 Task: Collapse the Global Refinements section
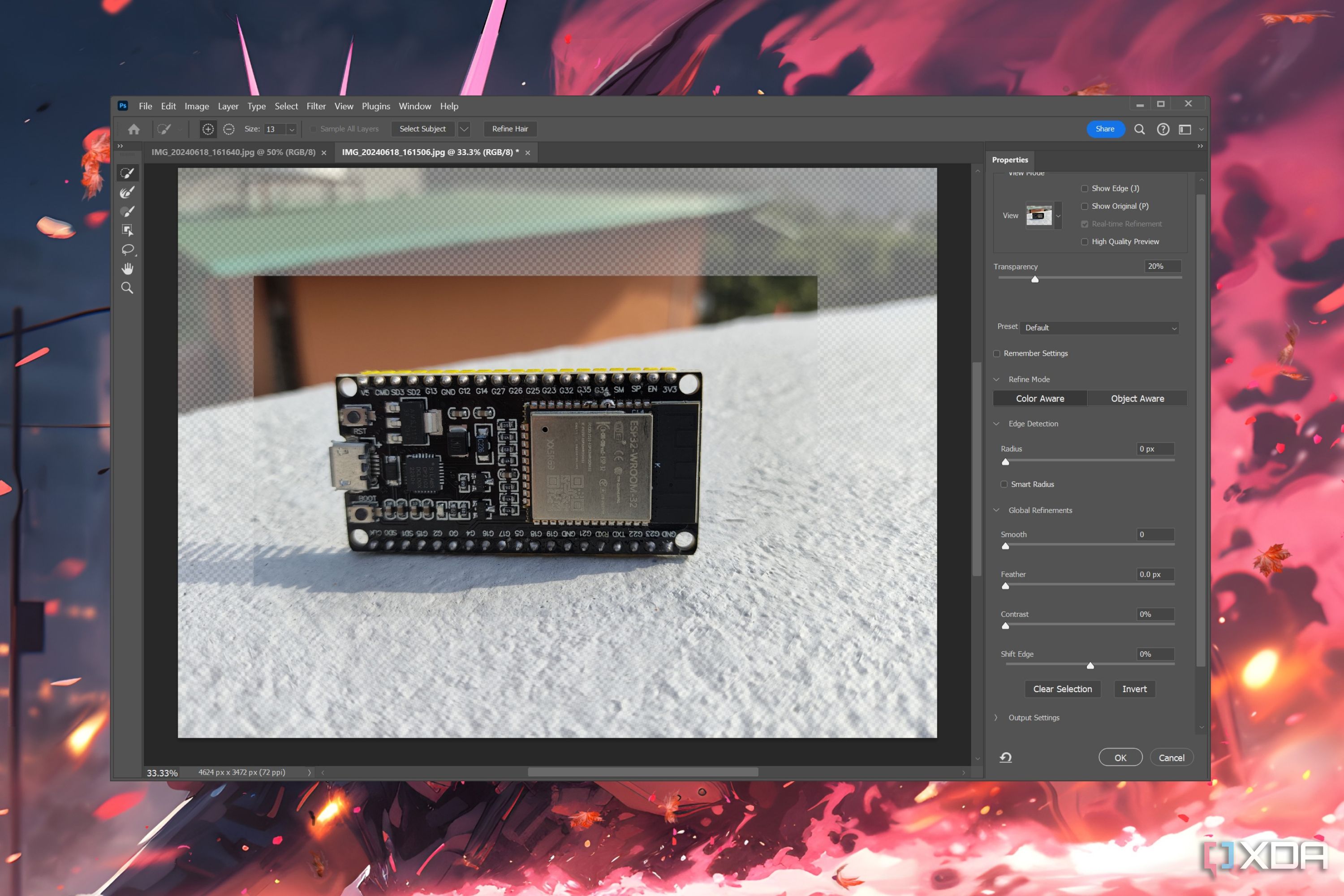pyautogui.click(x=996, y=510)
